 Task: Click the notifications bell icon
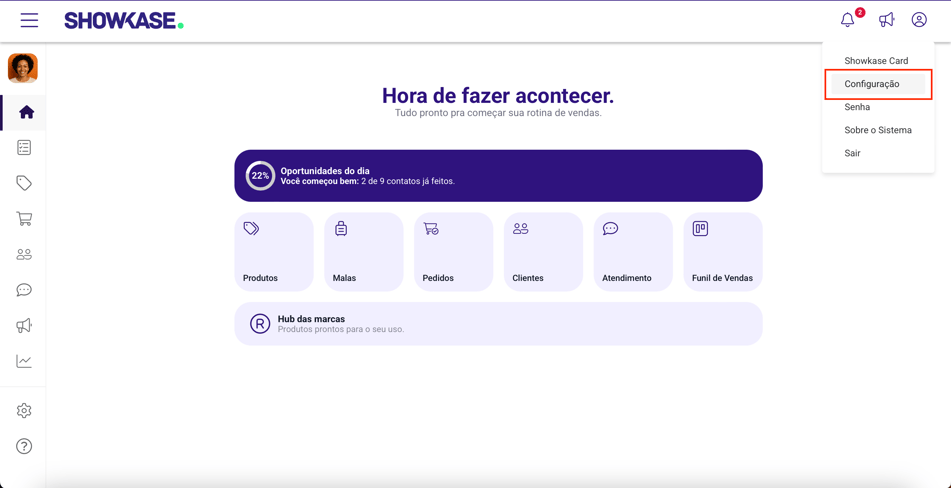click(x=848, y=20)
